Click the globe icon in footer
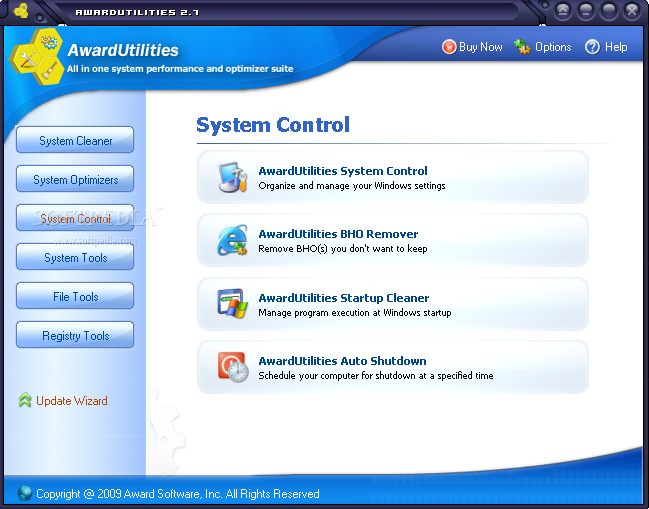Screen dimensions: 649x509 point(25,493)
